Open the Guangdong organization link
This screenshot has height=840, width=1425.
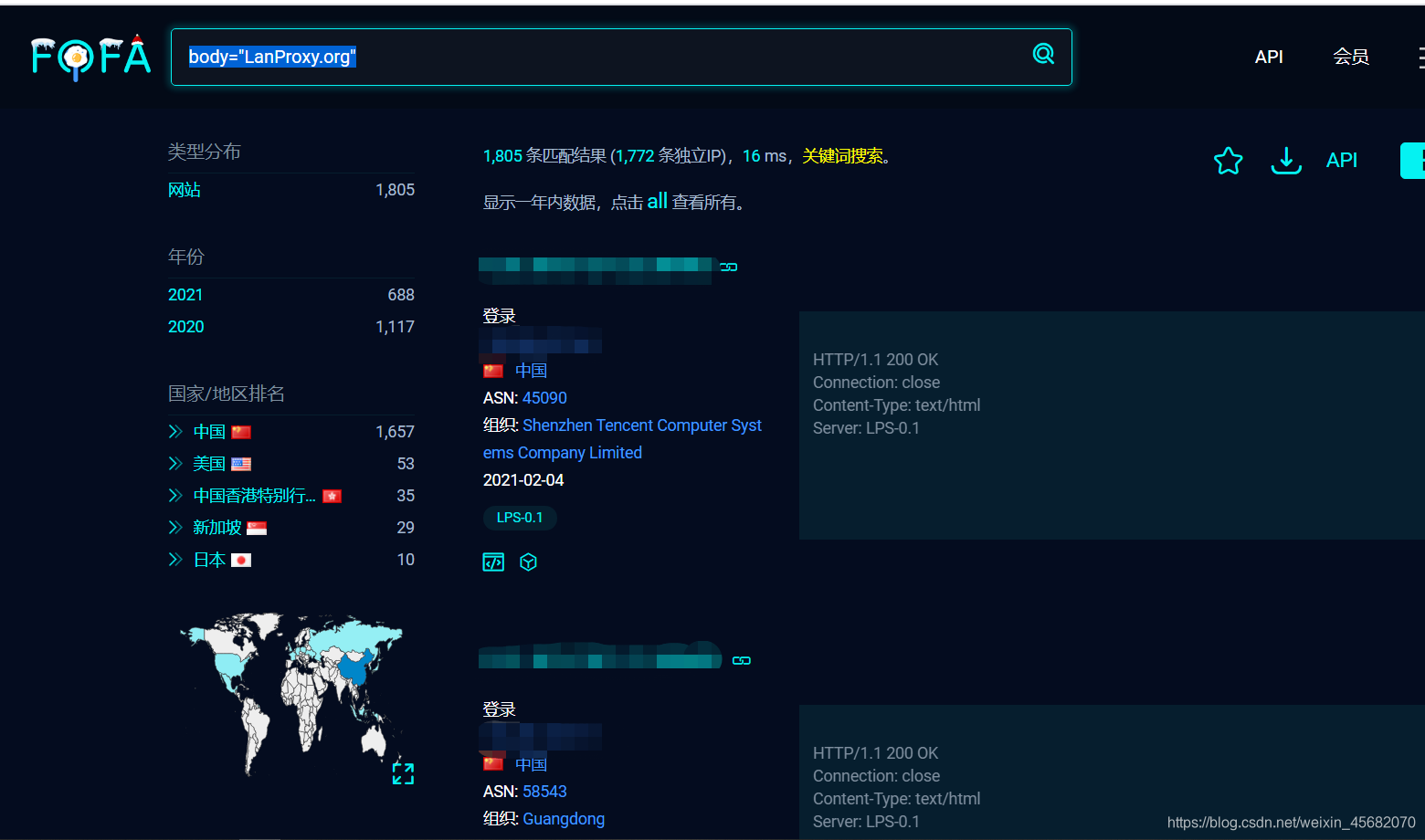tap(564, 819)
